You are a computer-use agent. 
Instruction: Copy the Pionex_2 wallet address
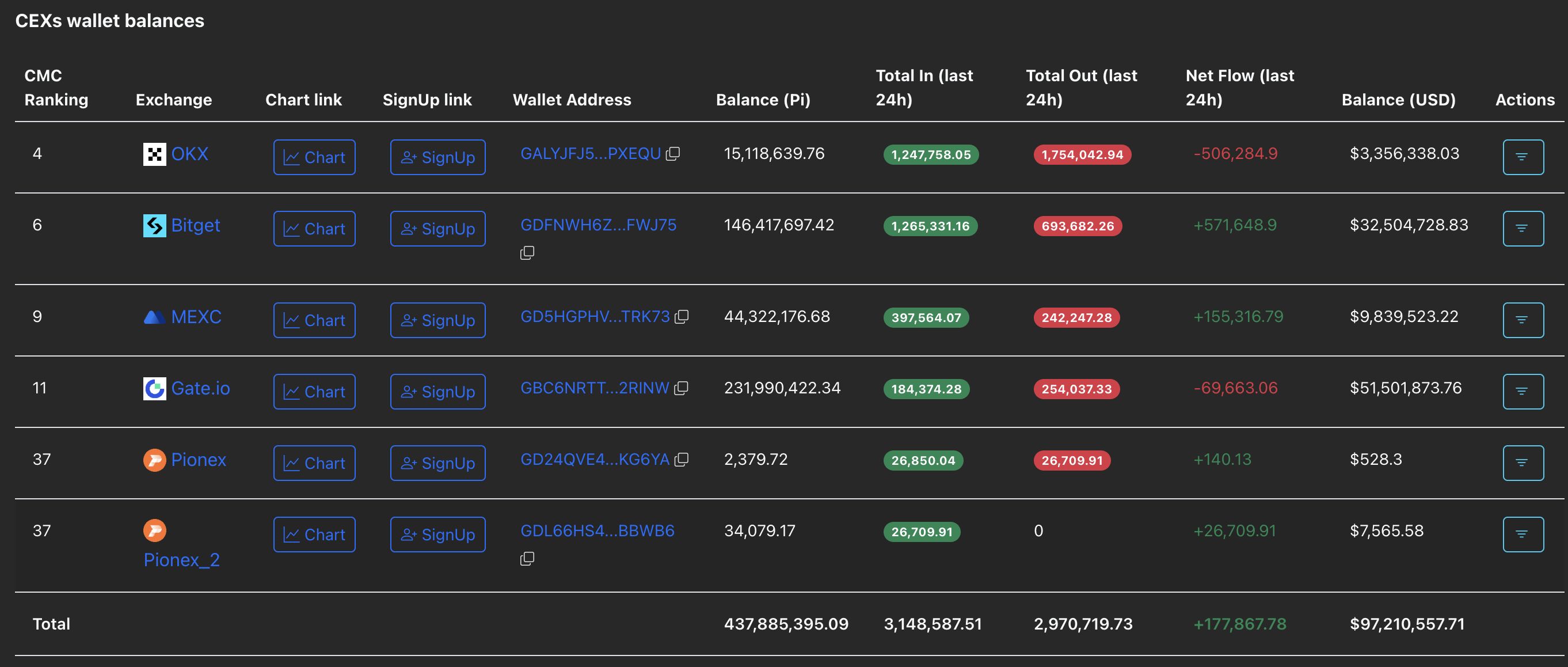(527, 557)
